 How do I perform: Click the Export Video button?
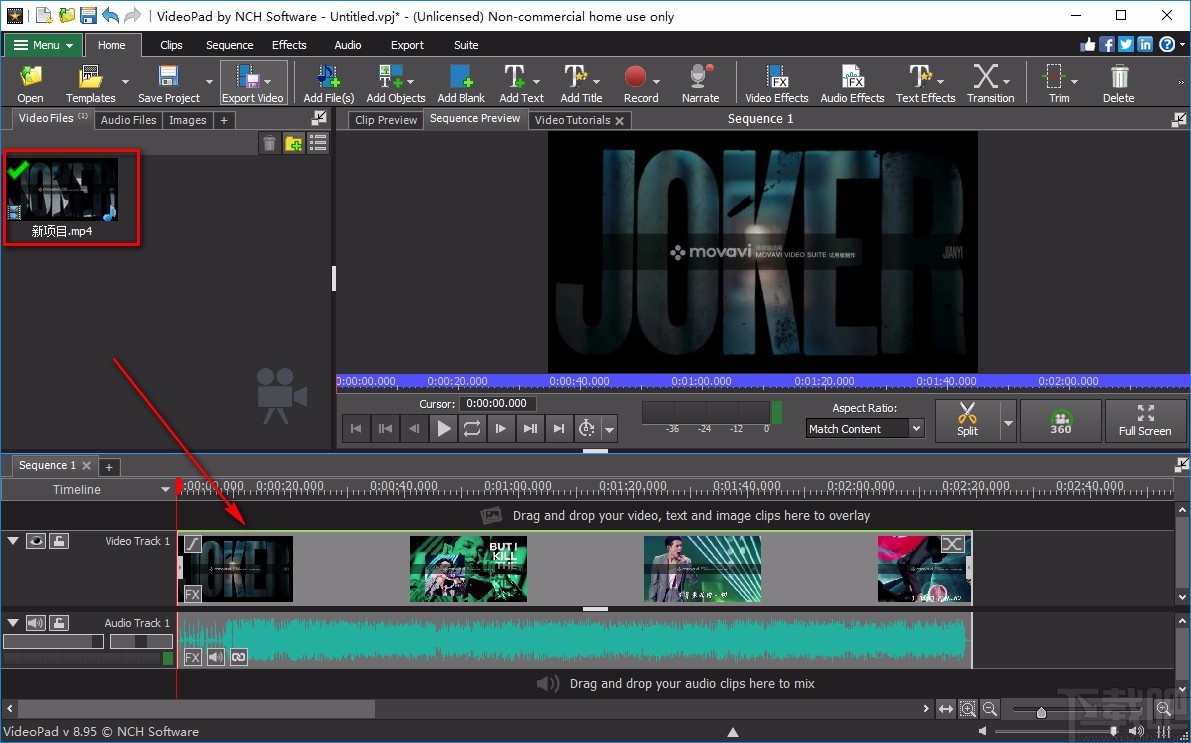tap(253, 82)
